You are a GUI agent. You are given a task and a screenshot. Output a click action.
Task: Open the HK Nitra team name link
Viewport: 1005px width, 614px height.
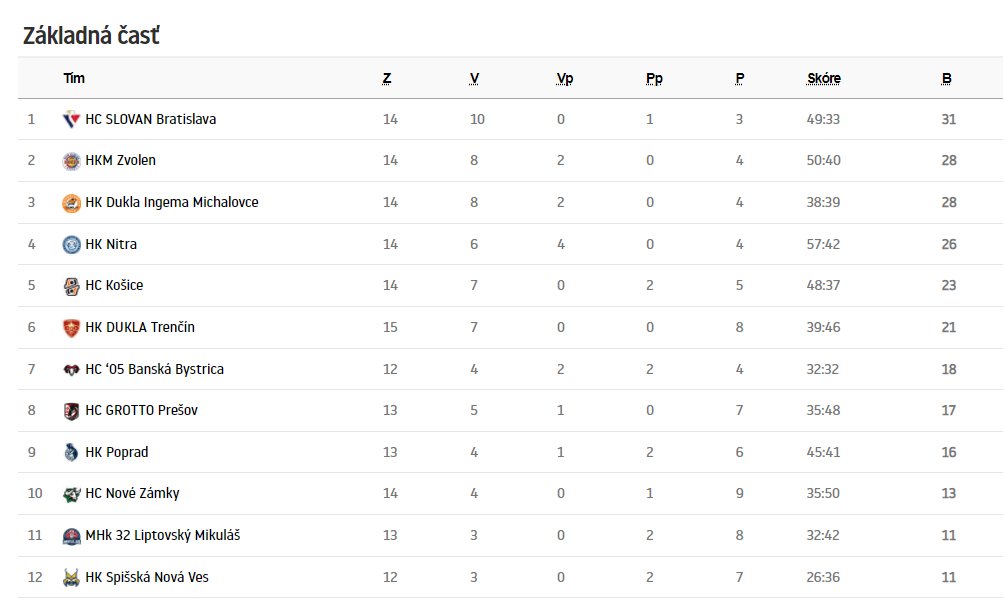click(111, 244)
